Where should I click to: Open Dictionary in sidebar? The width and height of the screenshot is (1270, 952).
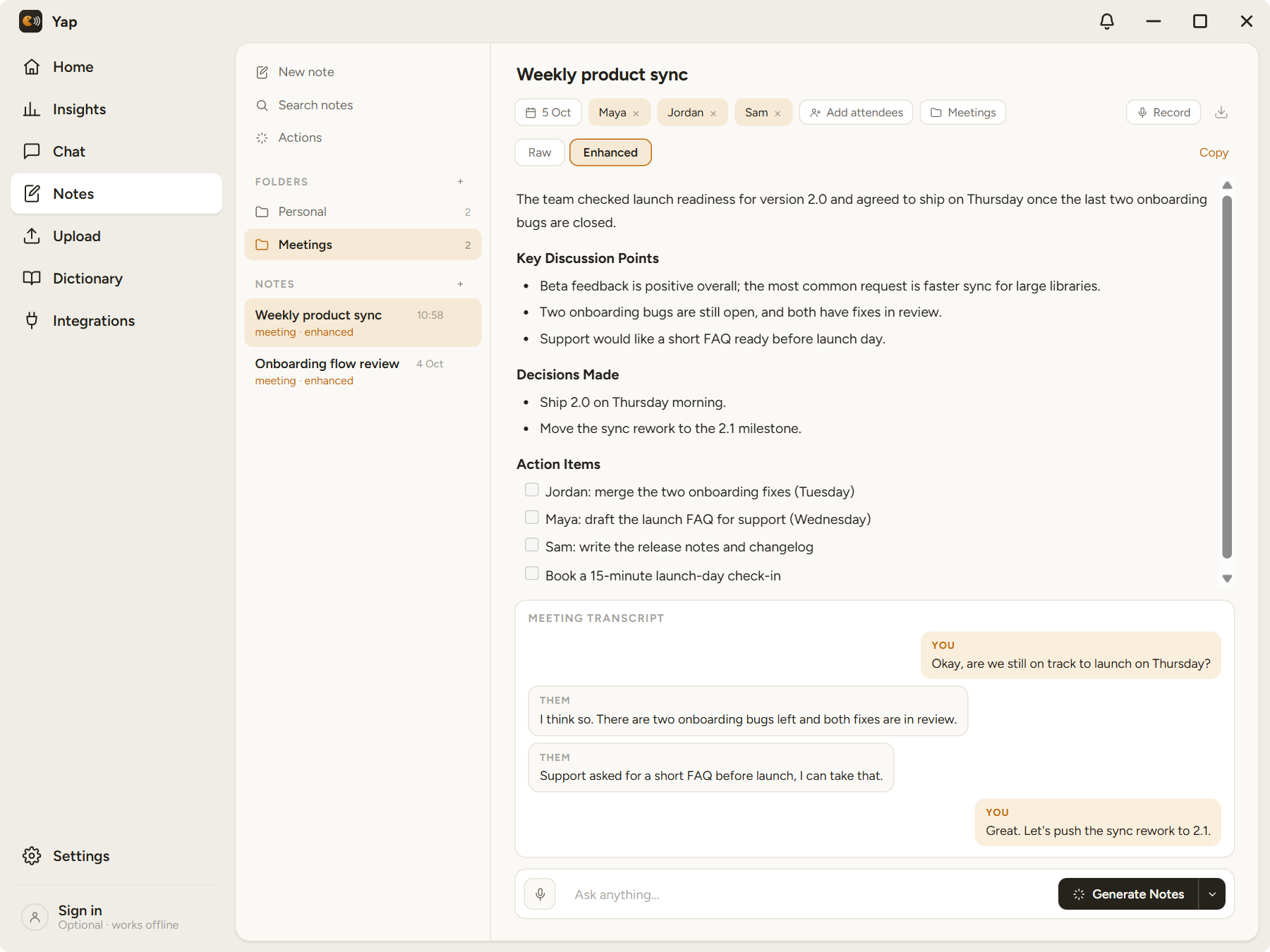pos(116,279)
